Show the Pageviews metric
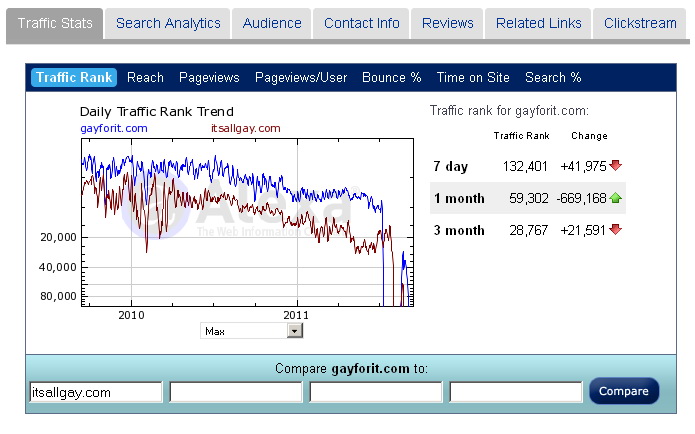 pos(209,78)
